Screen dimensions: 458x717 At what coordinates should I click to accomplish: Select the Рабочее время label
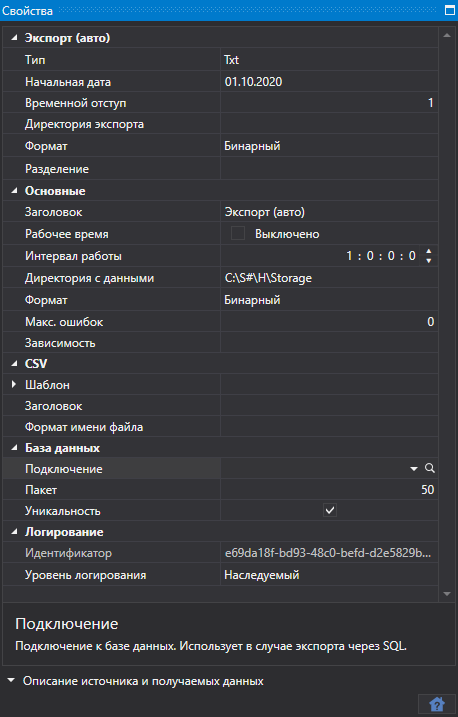[x=67, y=234]
